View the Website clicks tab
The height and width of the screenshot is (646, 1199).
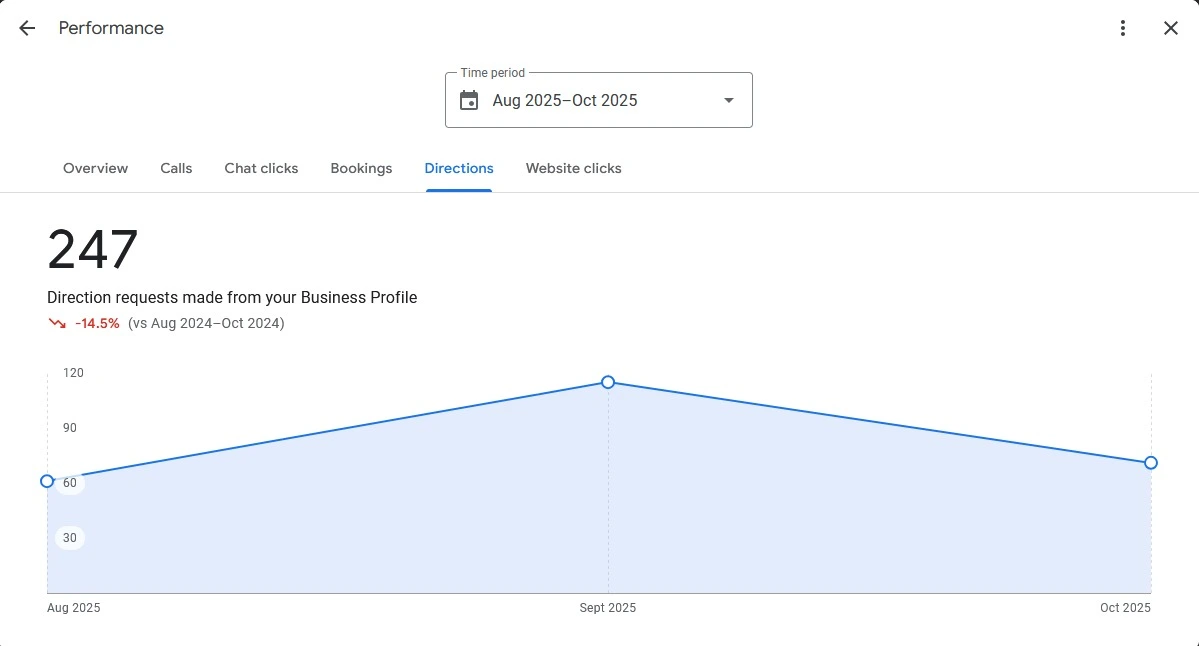pos(573,168)
